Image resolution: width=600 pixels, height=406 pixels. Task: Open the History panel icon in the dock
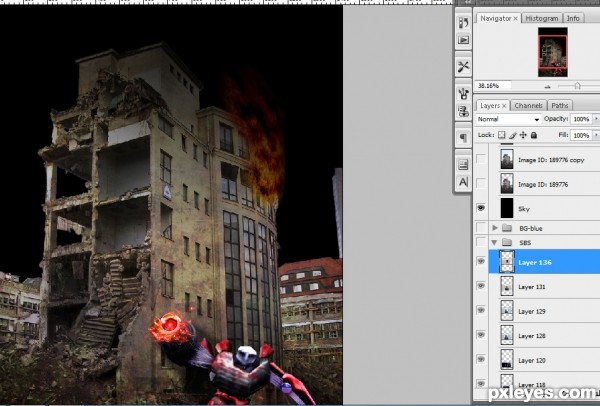click(x=463, y=23)
